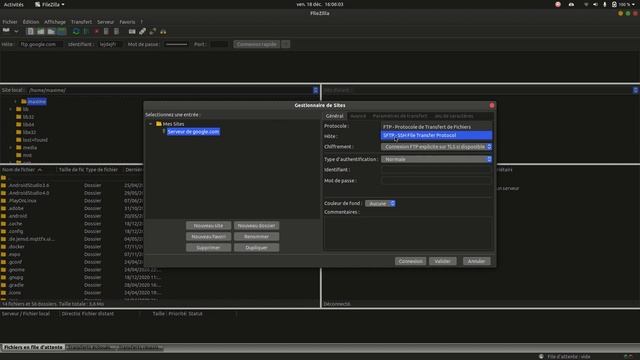Open the Transfert menu
This screenshot has width=640, height=360.
pos(81,22)
